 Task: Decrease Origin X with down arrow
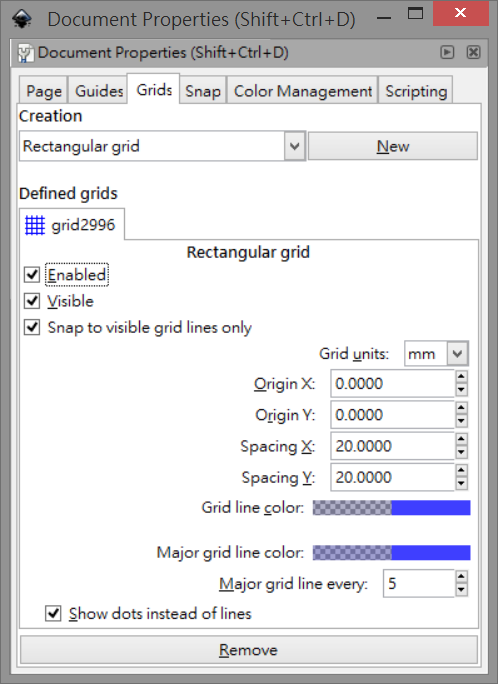461,390
